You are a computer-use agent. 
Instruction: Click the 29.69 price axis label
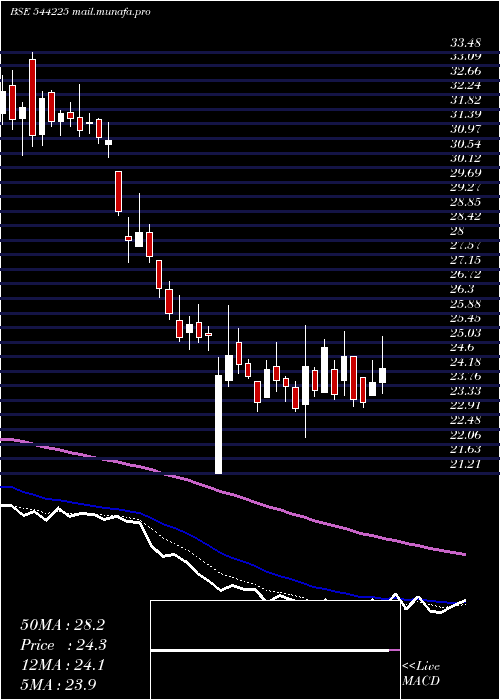(x=466, y=173)
